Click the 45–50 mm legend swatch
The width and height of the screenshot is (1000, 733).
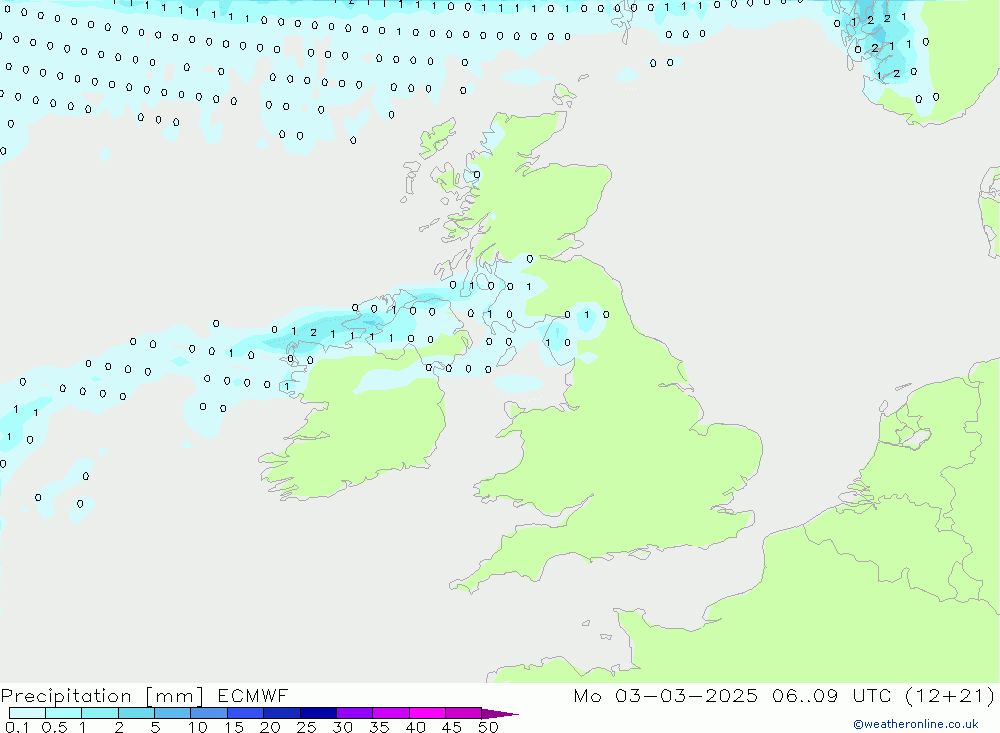point(463,713)
